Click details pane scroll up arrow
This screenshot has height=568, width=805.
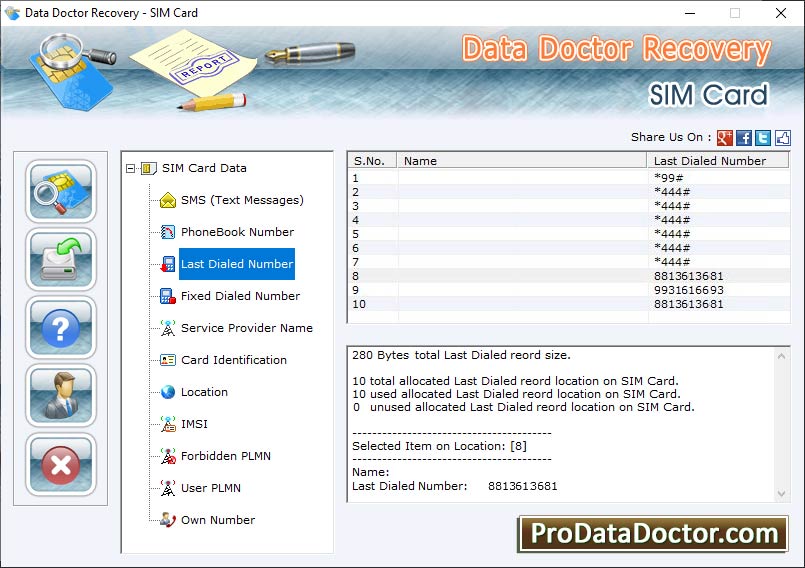coord(781,356)
